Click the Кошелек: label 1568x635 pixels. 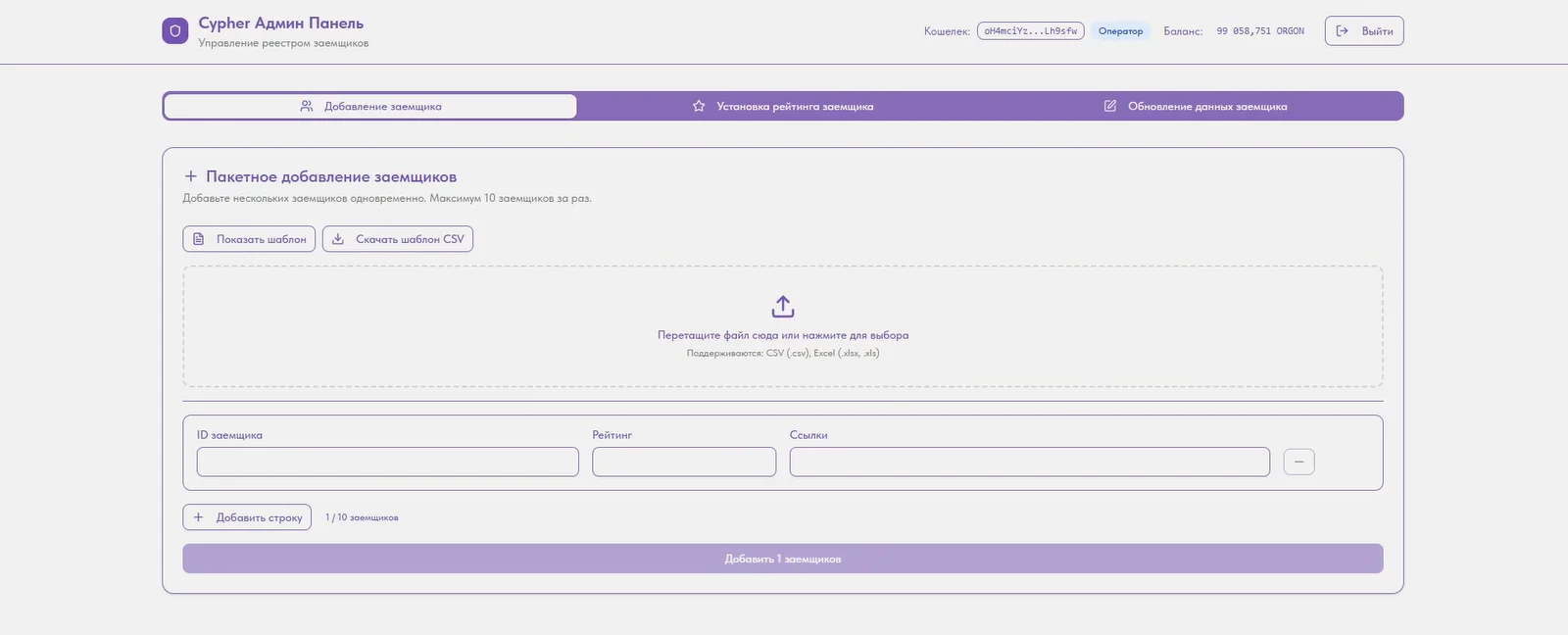click(x=947, y=31)
